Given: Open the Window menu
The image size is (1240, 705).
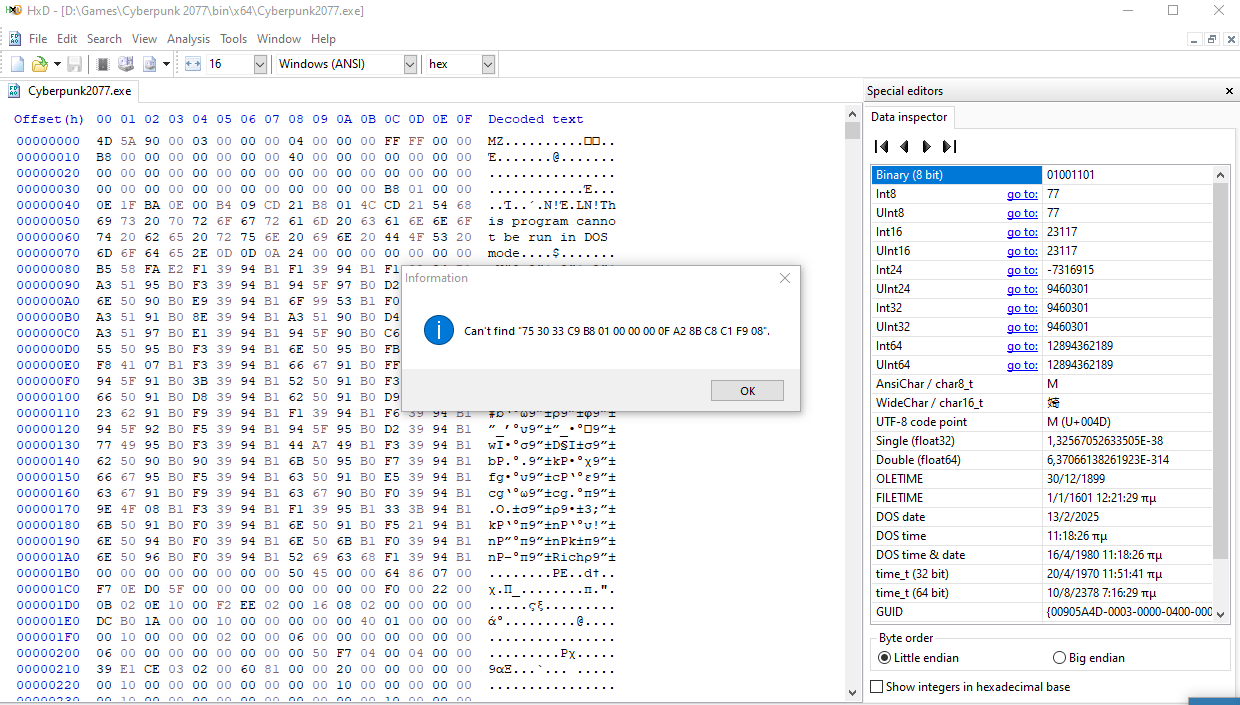Looking at the screenshot, I should click(x=279, y=39).
